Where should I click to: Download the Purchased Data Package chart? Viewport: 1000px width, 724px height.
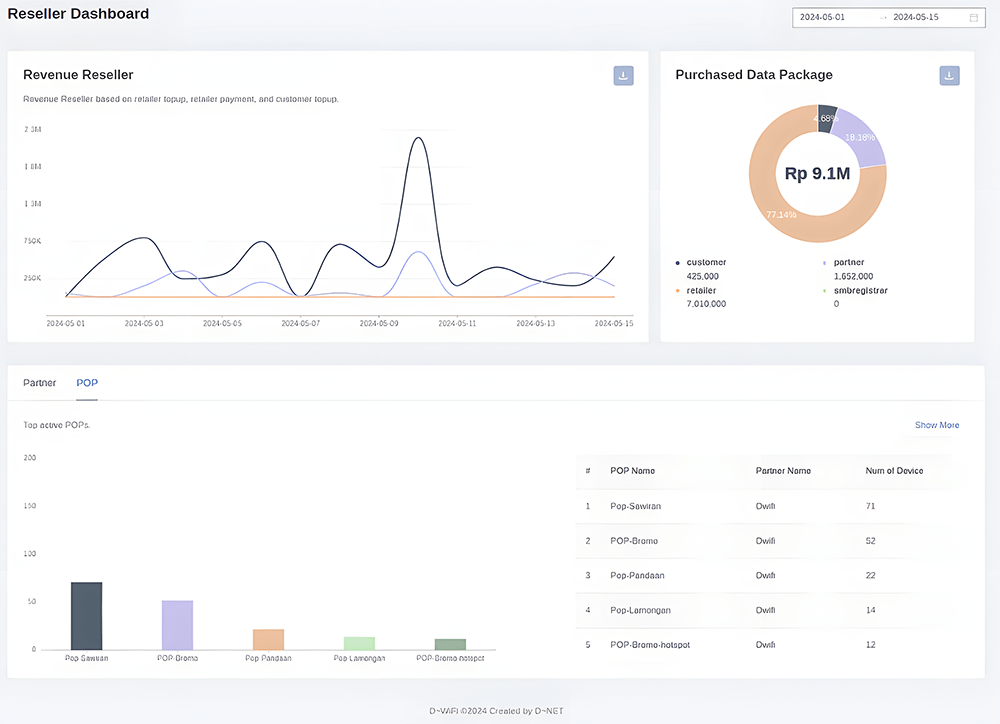948,75
